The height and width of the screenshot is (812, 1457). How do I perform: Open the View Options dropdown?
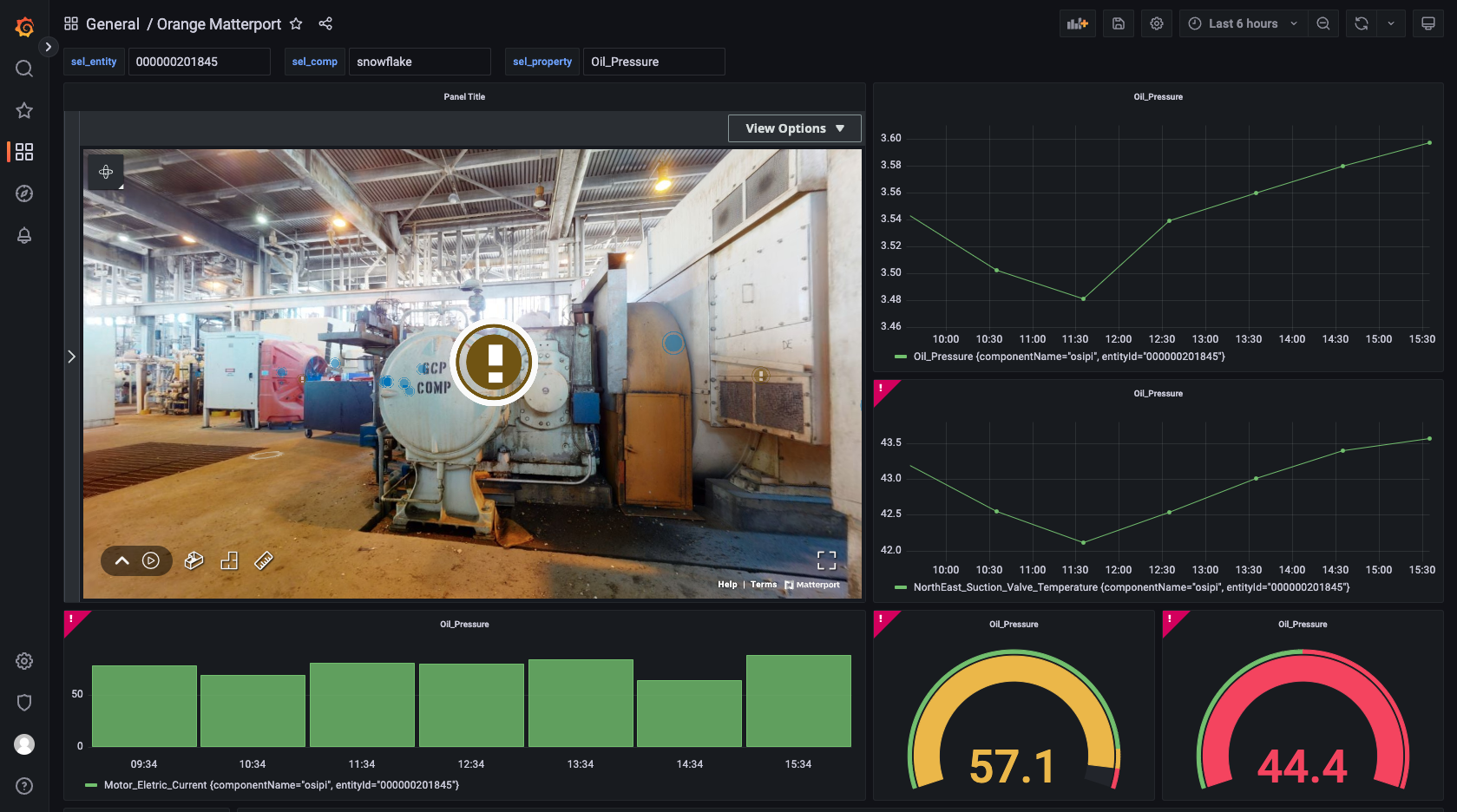click(795, 128)
